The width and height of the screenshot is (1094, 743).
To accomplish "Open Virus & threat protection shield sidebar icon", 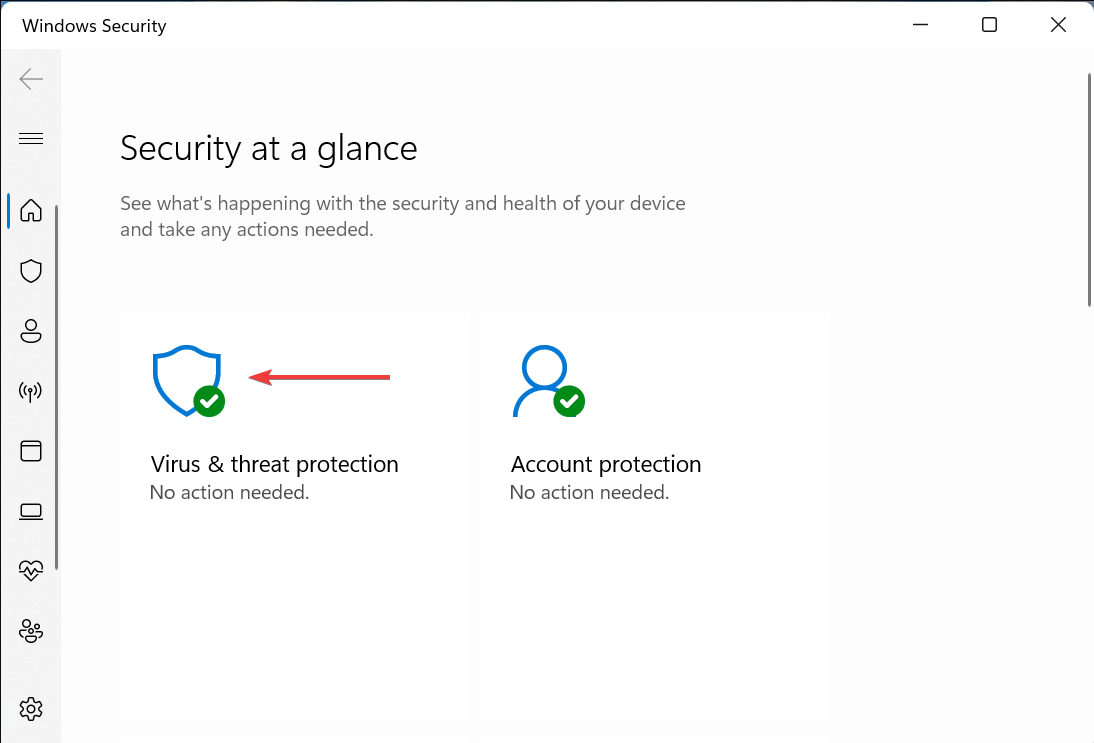I will click(31, 271).
